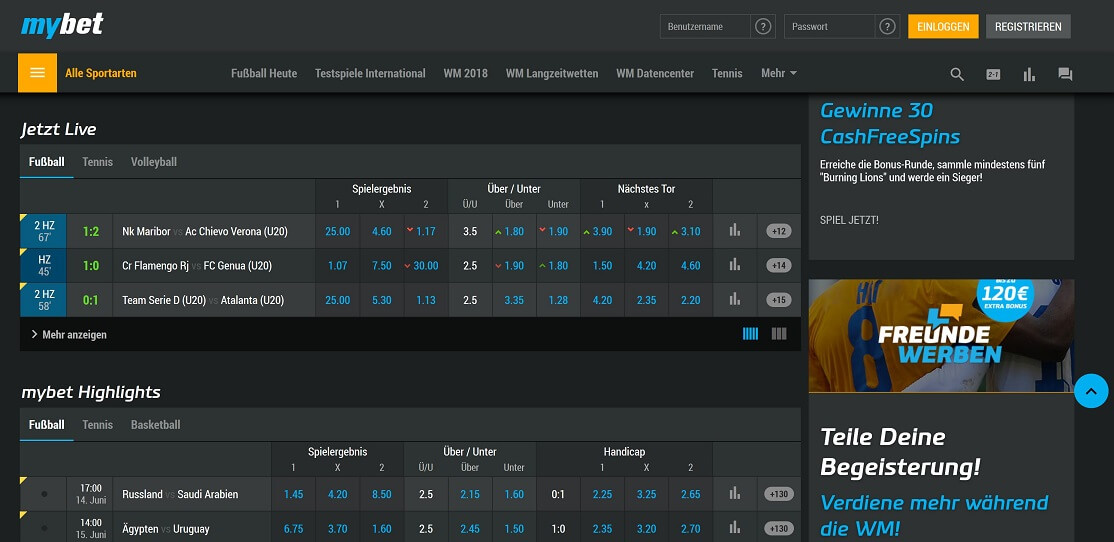Switch to four-column odds view
1114x542 pixels.
point(750,334)
